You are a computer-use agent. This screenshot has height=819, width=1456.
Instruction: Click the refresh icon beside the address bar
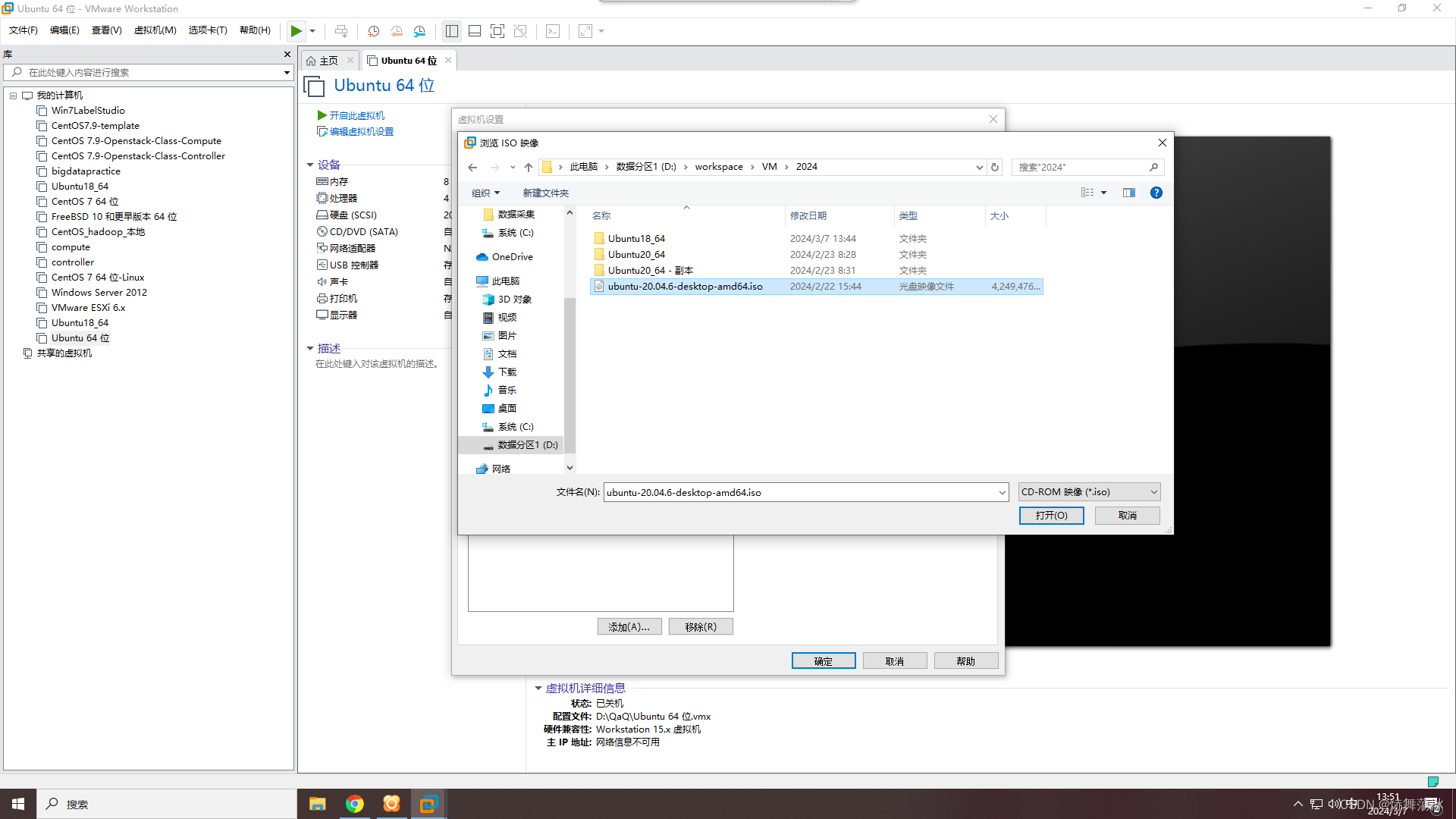(995, 167)
